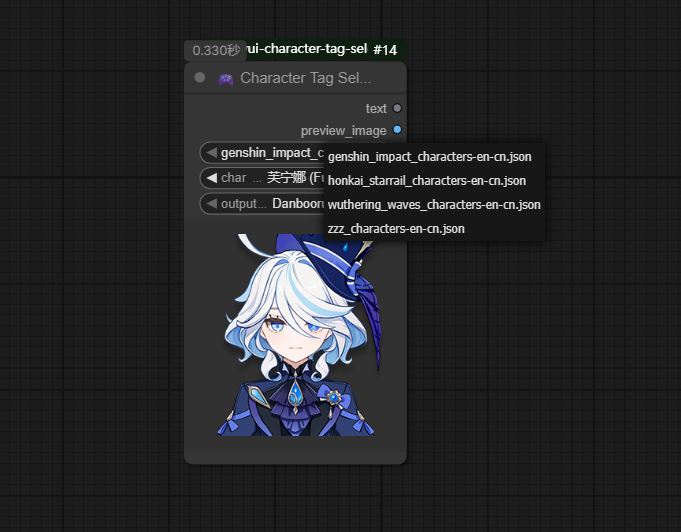Pick wuthering_waves_characters-en-cn.json entry
The width and height of the screenshot is (681, 532).
click(434, 205)
